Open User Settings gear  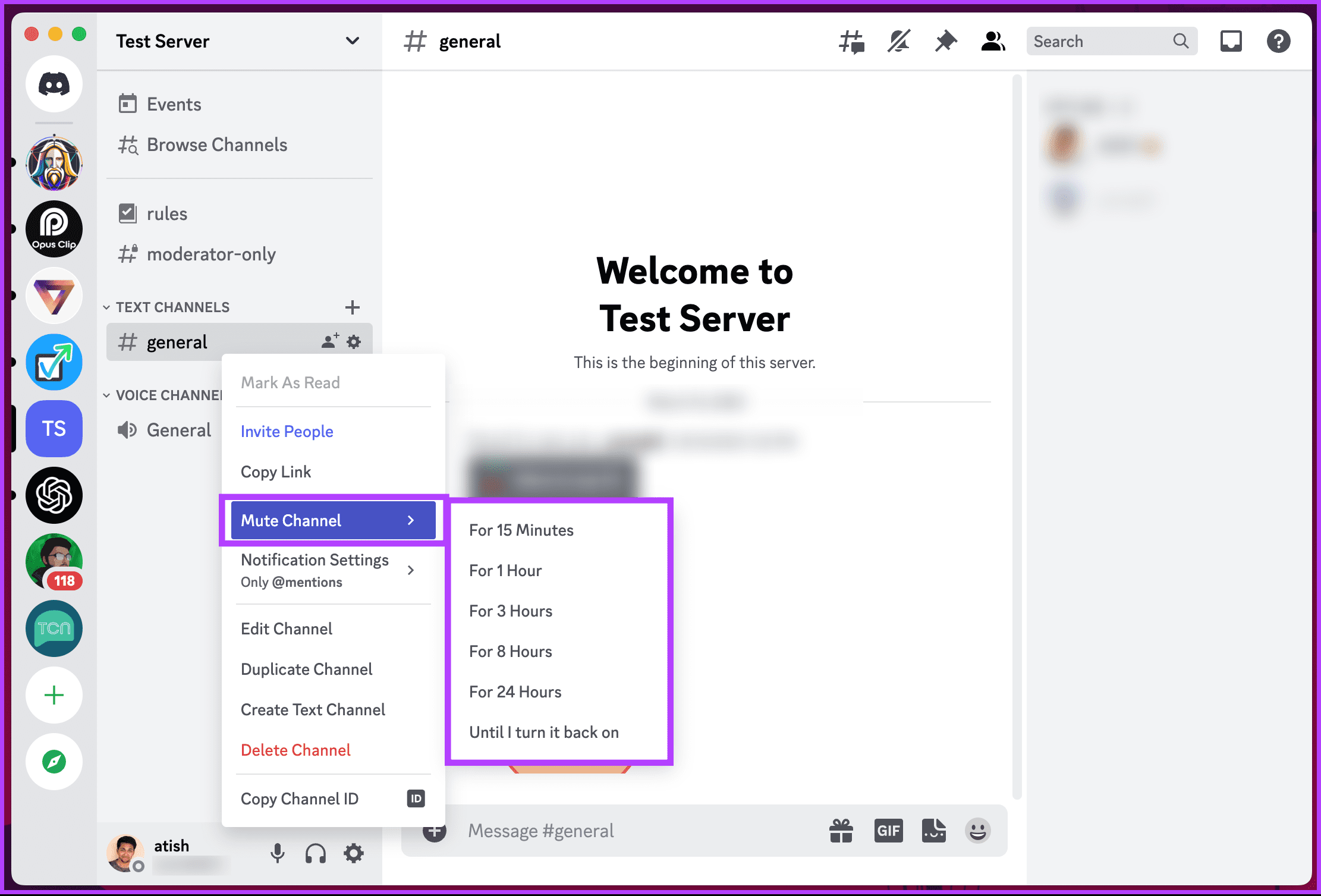(354, 853)
